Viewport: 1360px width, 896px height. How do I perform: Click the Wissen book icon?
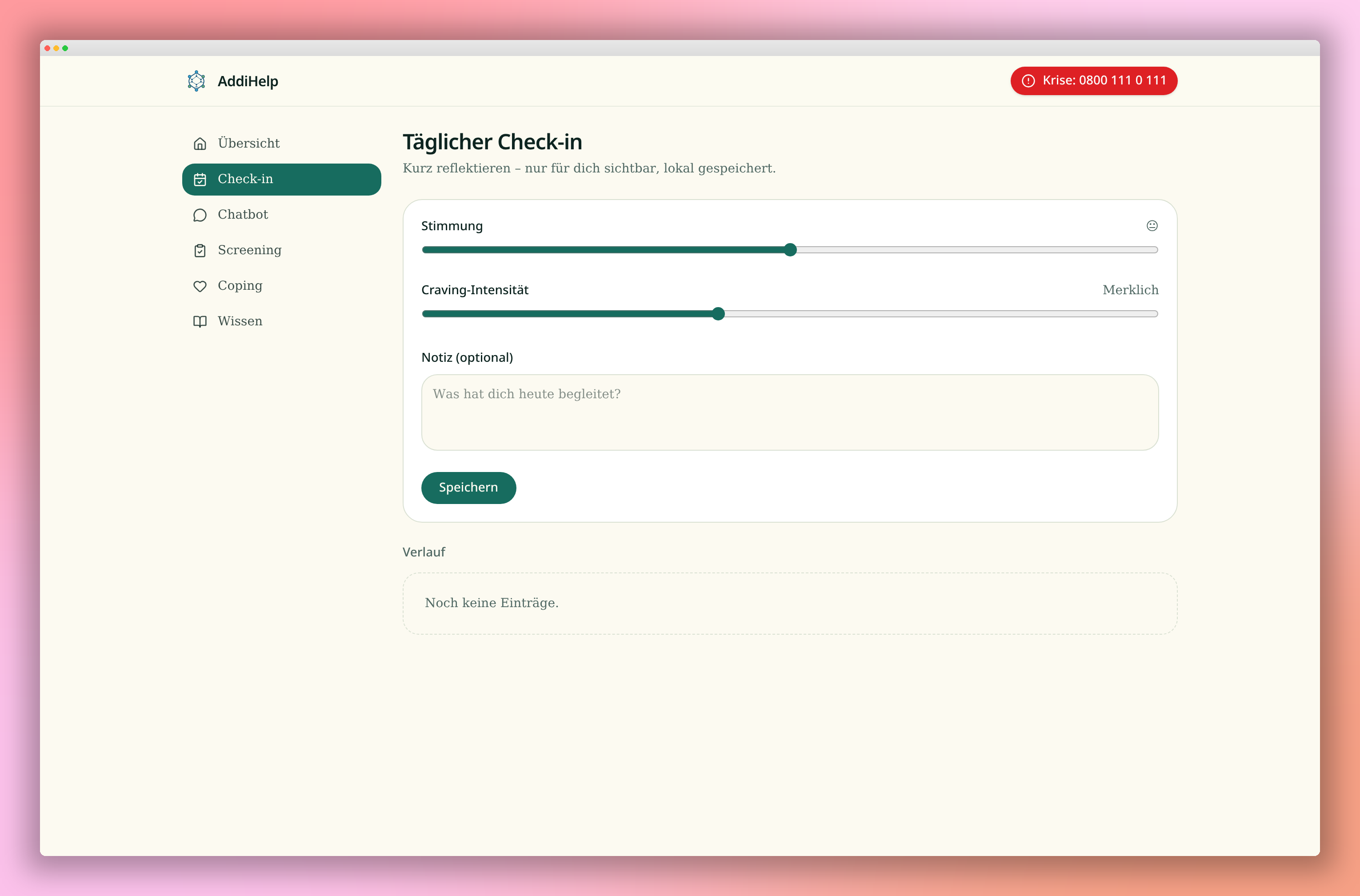(200, 321)
